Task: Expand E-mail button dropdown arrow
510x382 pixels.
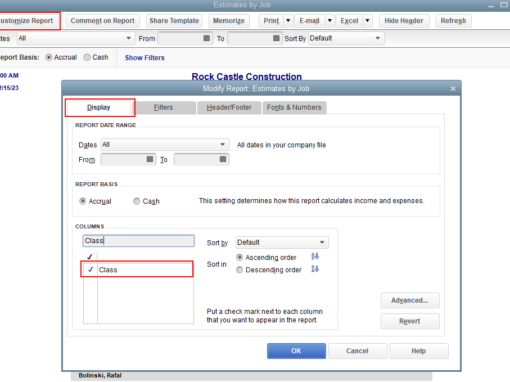Action: click(x=329, y=21)
